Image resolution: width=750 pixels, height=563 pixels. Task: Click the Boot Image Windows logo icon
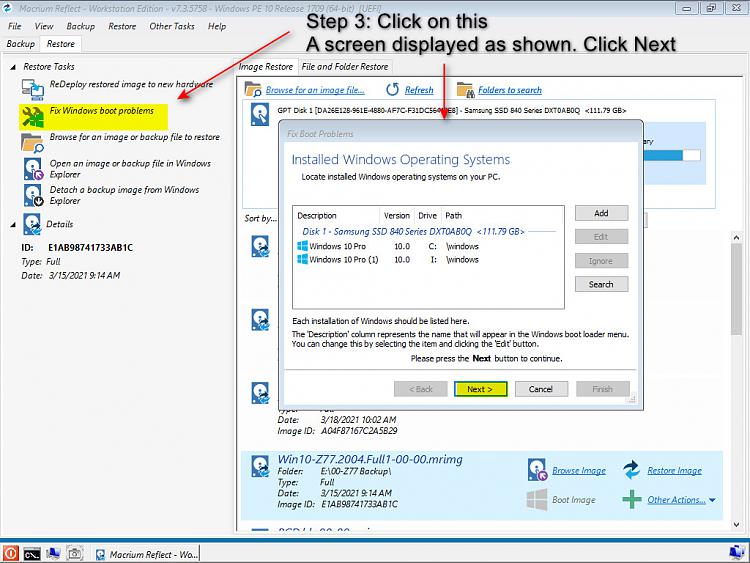click(x=537, y=499)
